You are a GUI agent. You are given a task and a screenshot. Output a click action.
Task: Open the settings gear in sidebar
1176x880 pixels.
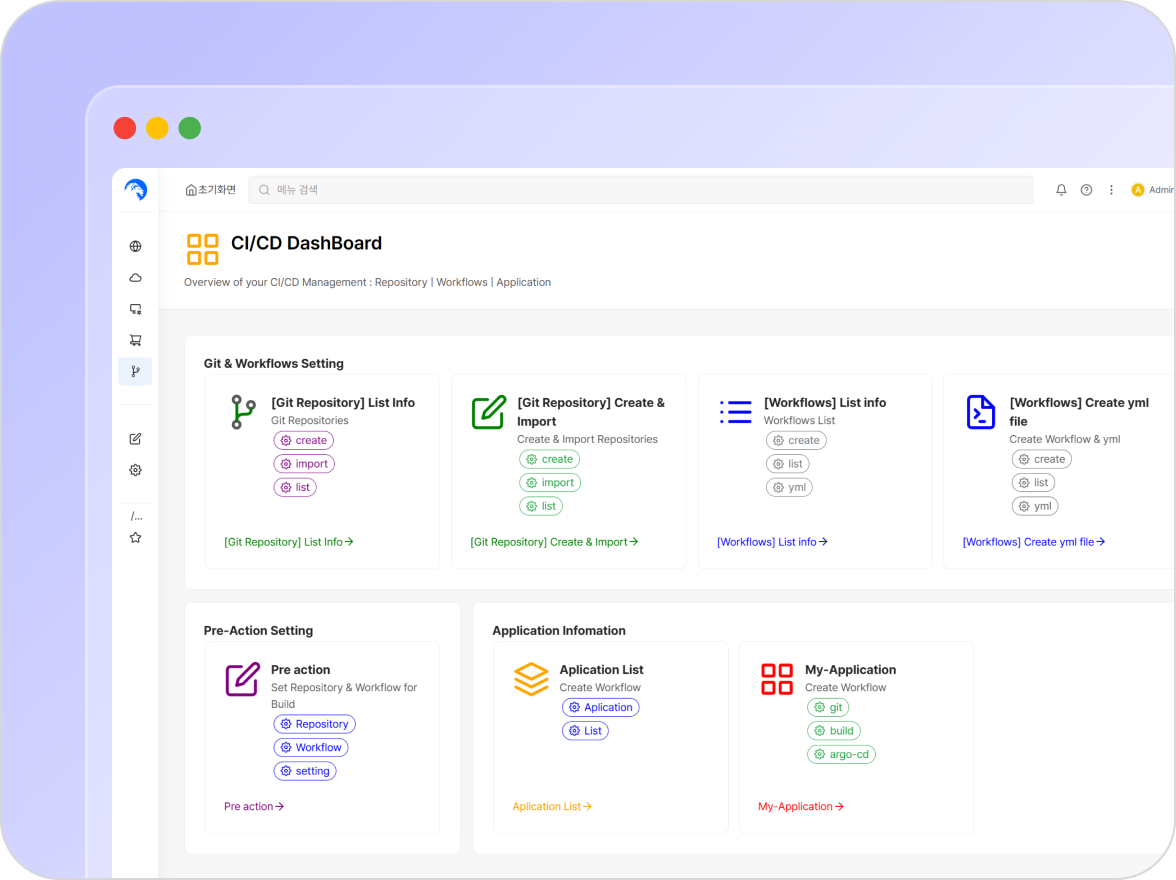[135, 470]
